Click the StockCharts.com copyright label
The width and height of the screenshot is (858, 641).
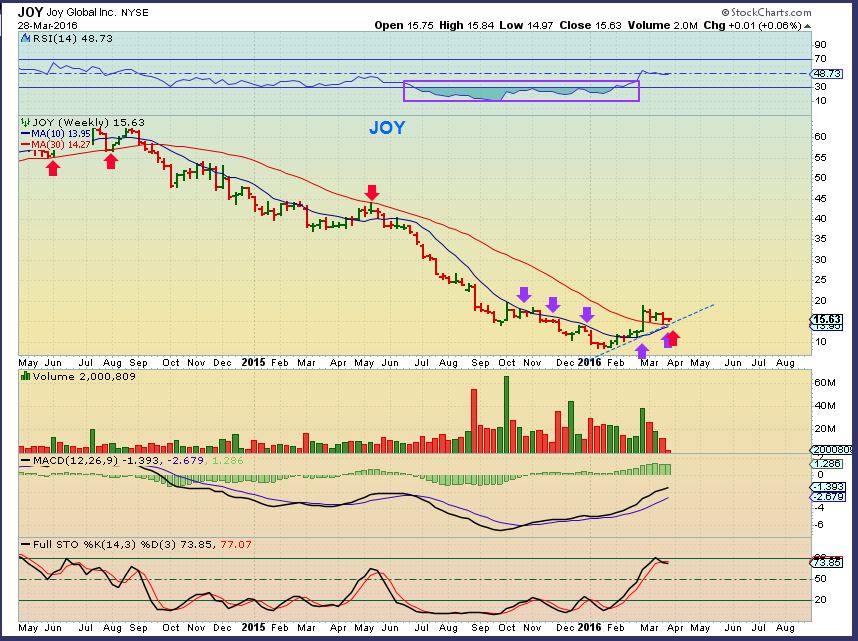click(x=766, y=12)
